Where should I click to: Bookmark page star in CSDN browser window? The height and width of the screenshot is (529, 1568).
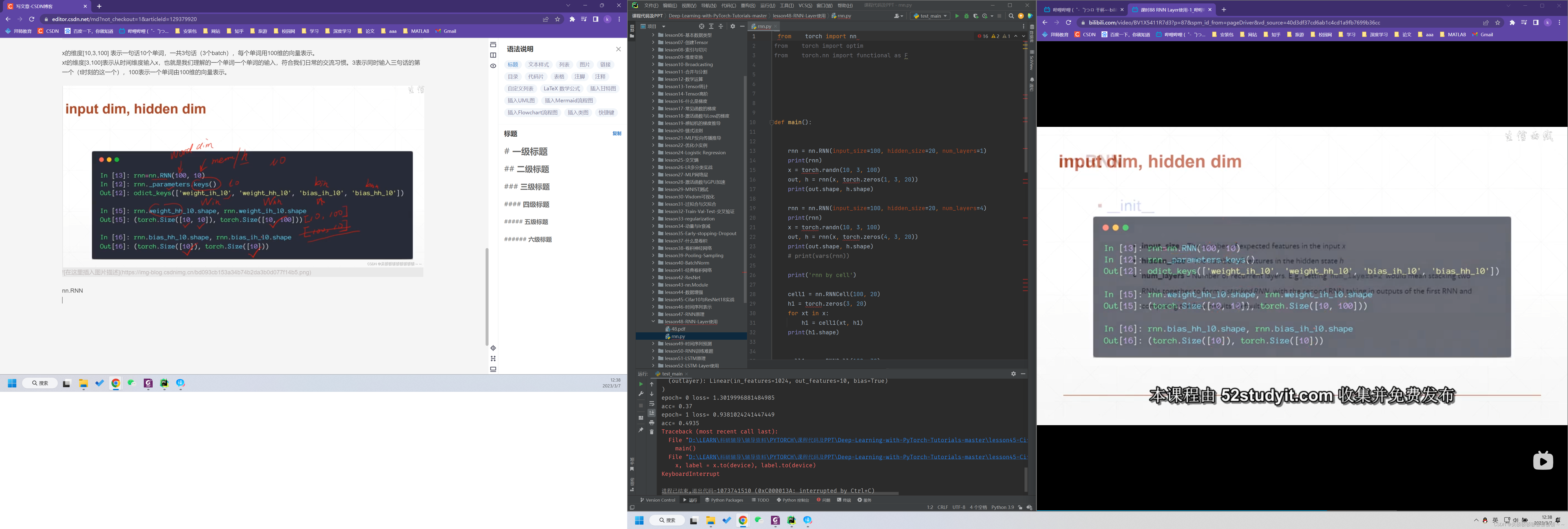coord(558,19)
